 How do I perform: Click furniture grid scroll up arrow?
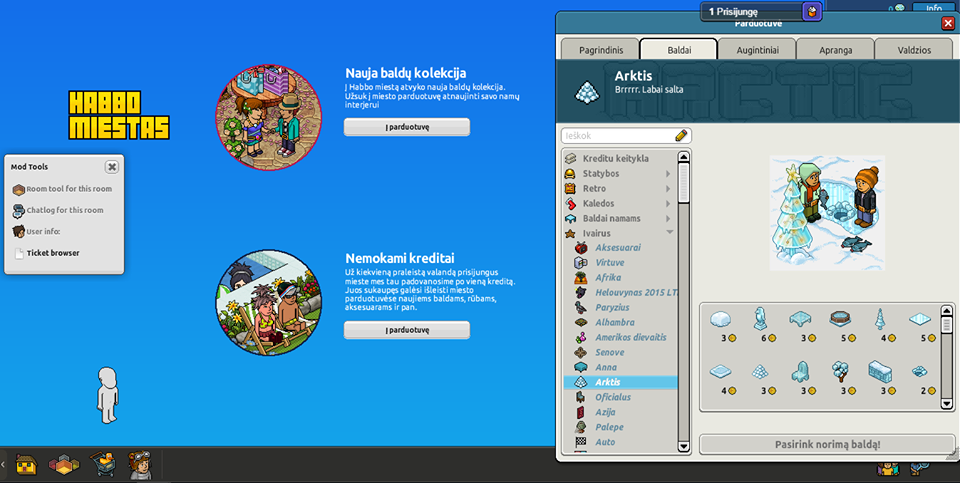947,310
